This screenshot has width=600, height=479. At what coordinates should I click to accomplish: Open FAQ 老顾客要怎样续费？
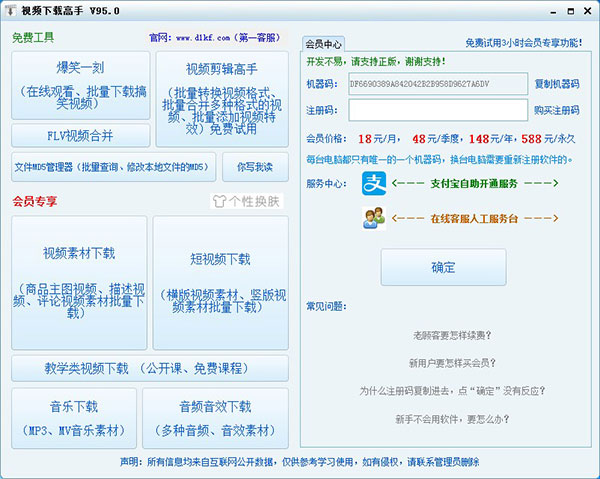[x=452, y=336]
